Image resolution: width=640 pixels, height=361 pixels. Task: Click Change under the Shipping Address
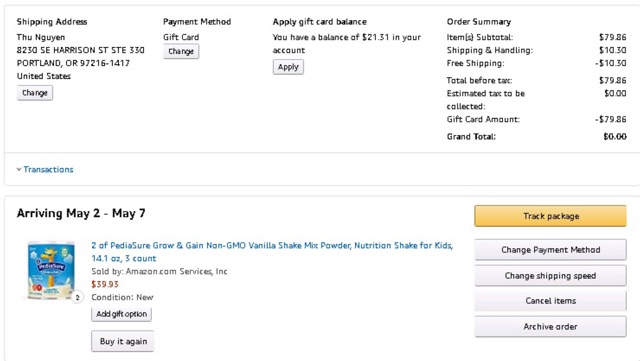[35, 93]
